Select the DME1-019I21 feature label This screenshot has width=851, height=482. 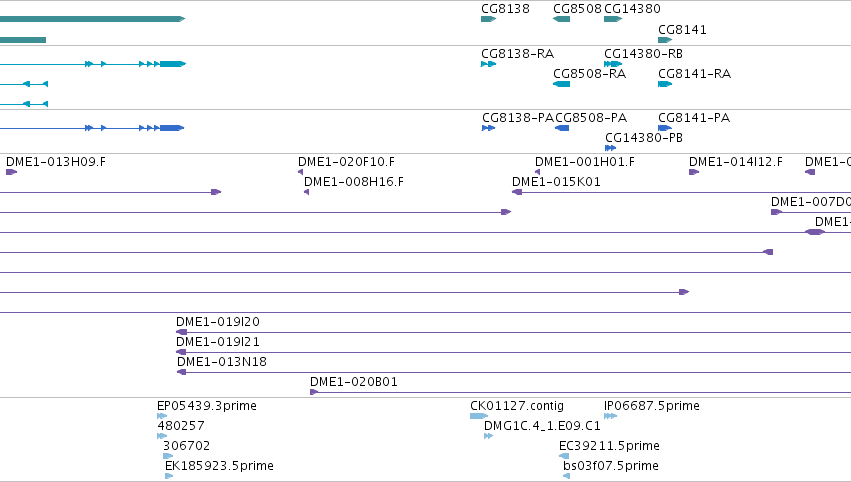218,342
